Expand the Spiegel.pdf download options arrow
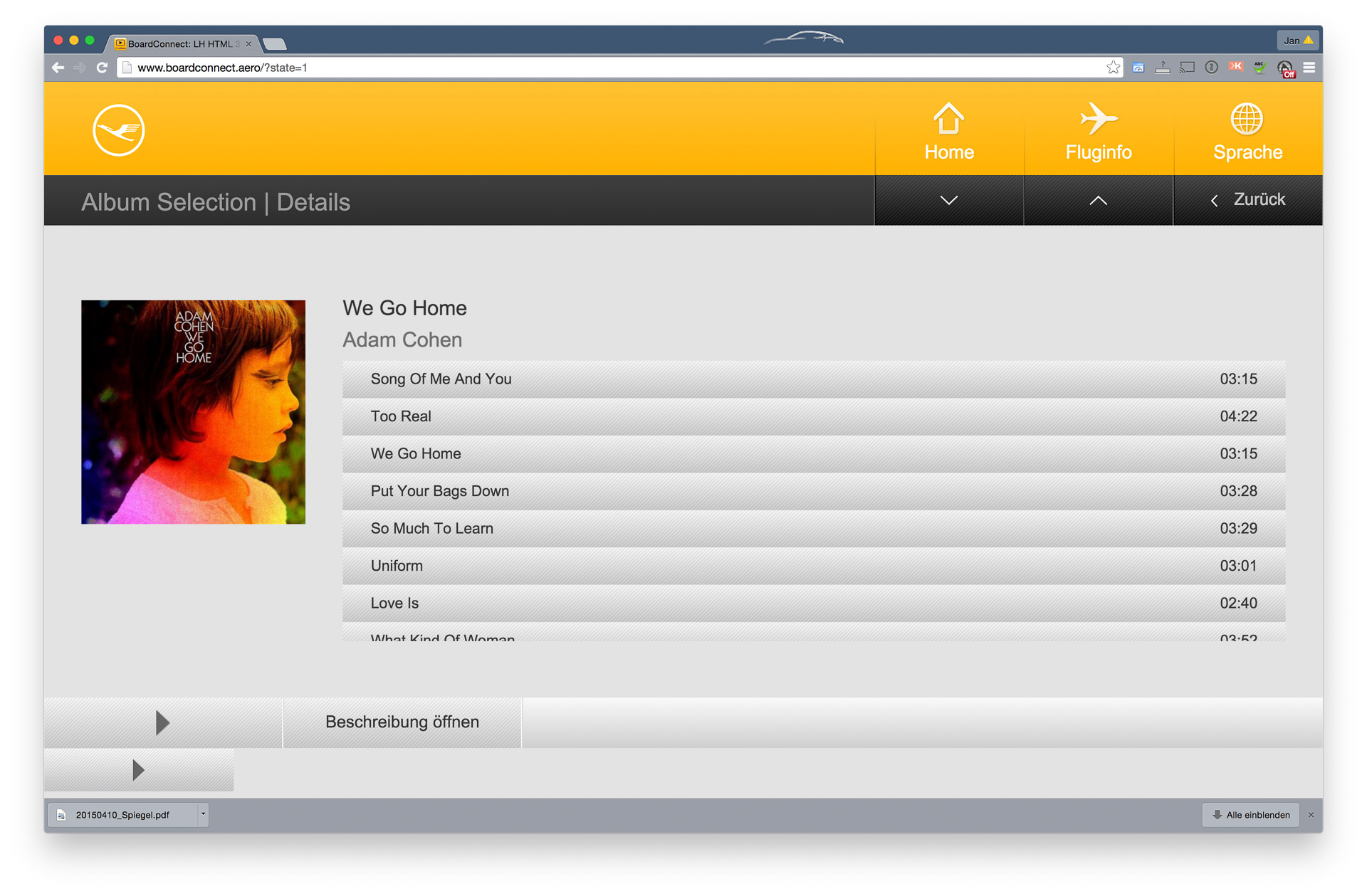 point(203,814)
